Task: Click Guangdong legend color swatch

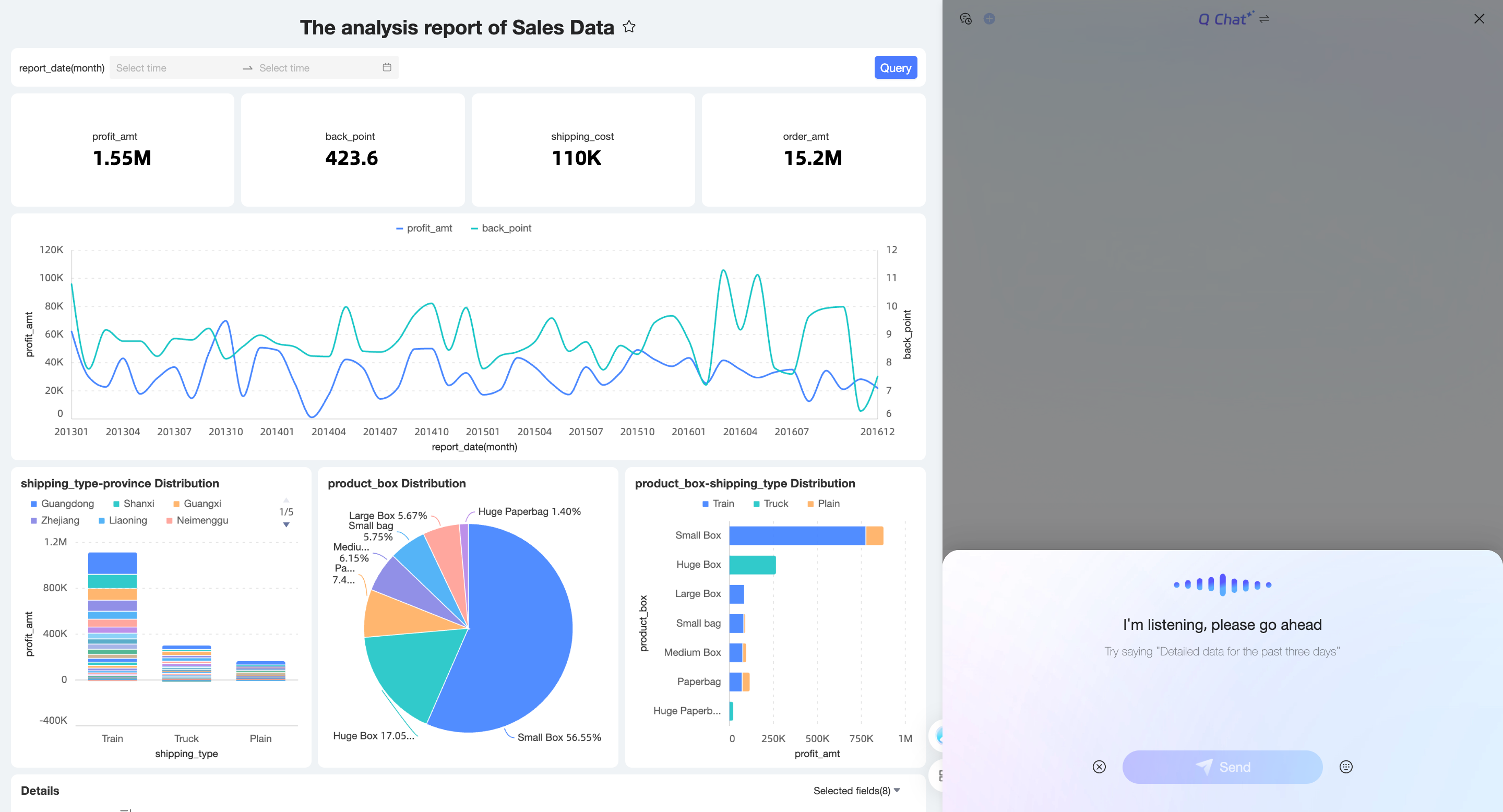Action: pyautogui.click(x=34, y=504)
